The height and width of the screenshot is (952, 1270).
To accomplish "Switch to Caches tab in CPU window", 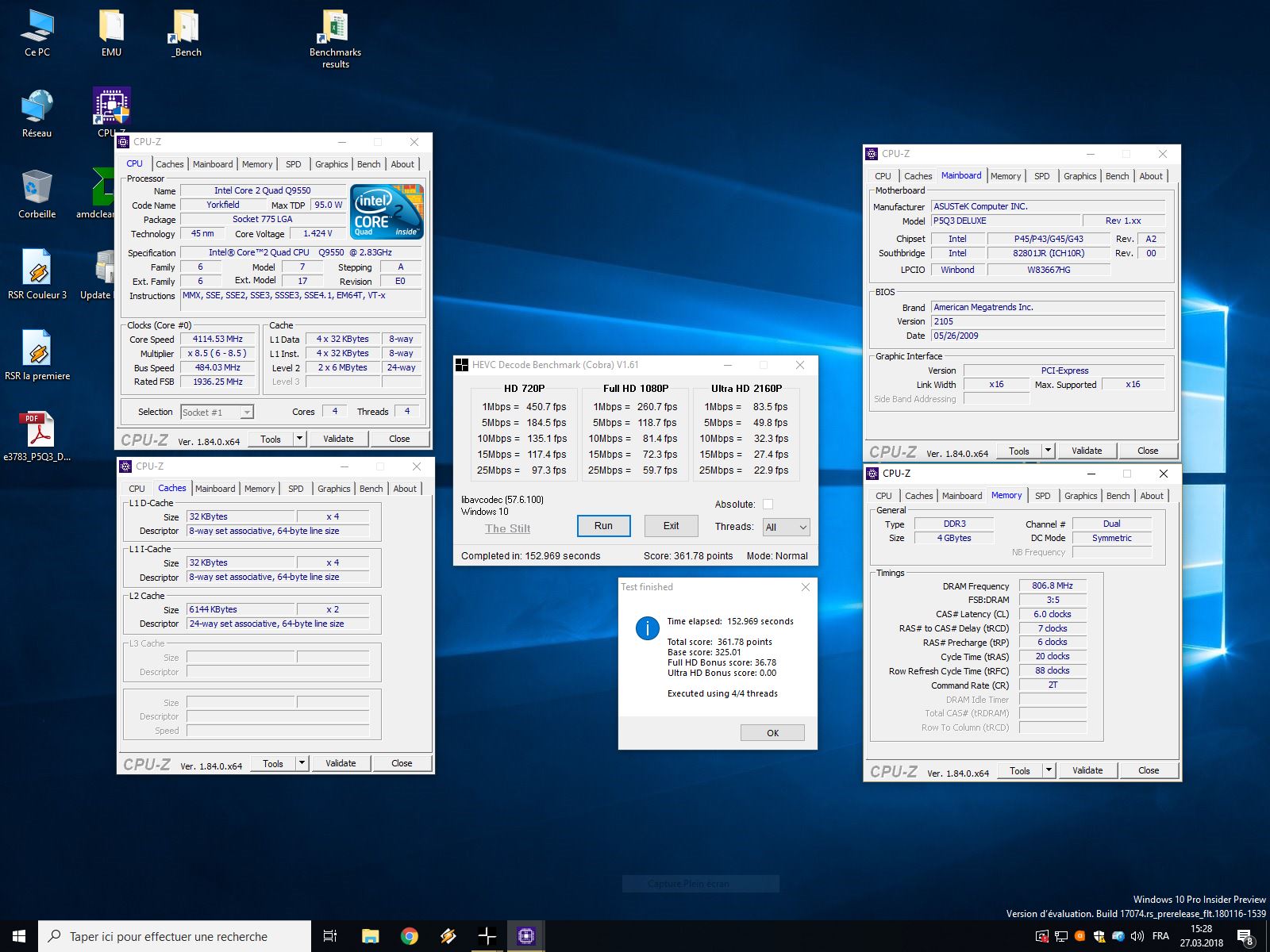I will pyautogui.click(x=169, y=164).
